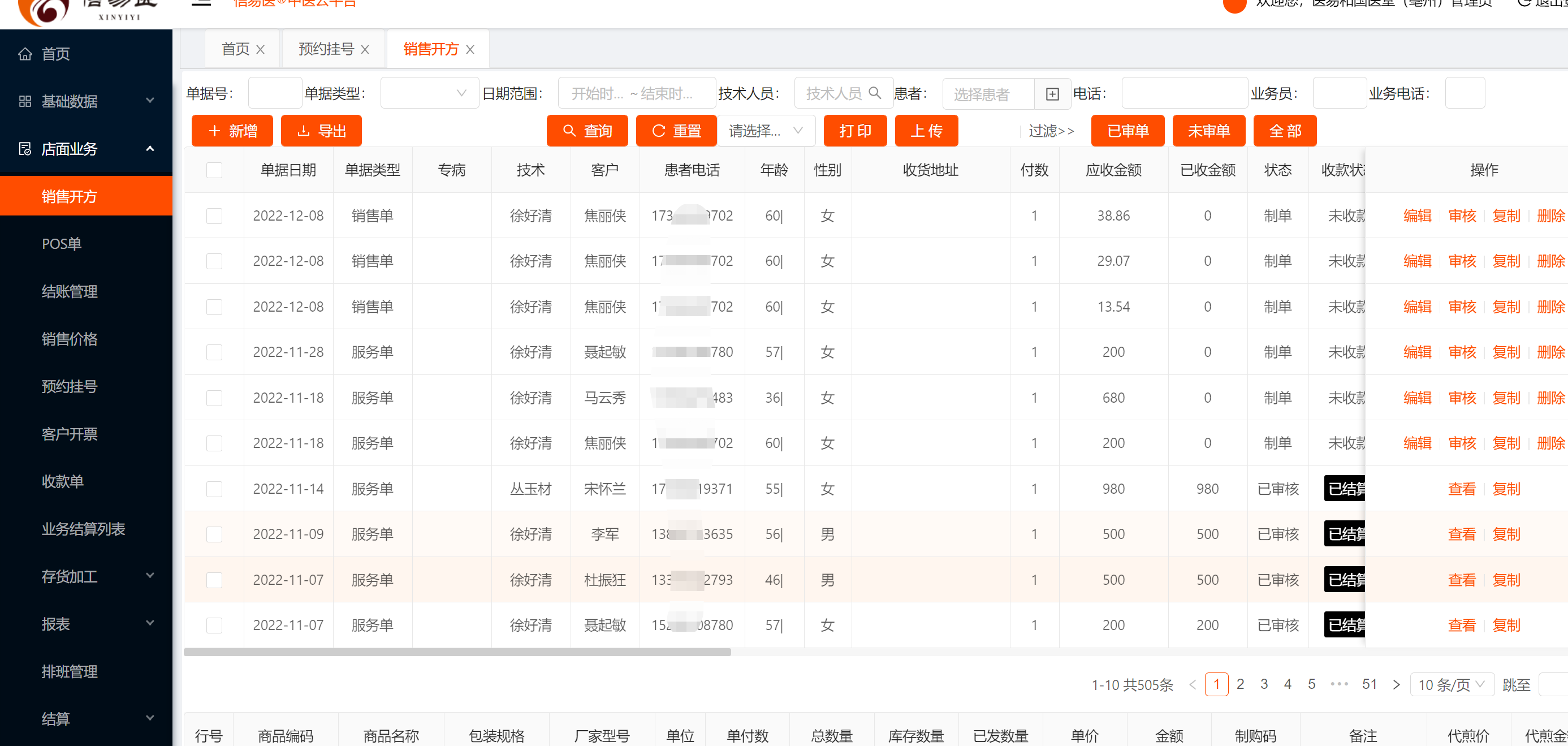Click the 新增 button with plus icon
The image size is (1568, 746).
pyautogui.click(x=232, y=130)
